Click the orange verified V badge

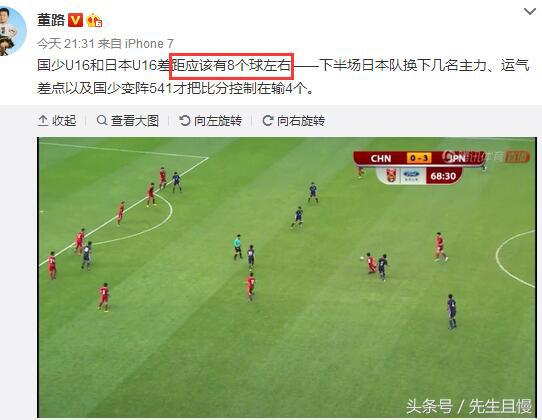pyautogui.click(x=75, y=20)
